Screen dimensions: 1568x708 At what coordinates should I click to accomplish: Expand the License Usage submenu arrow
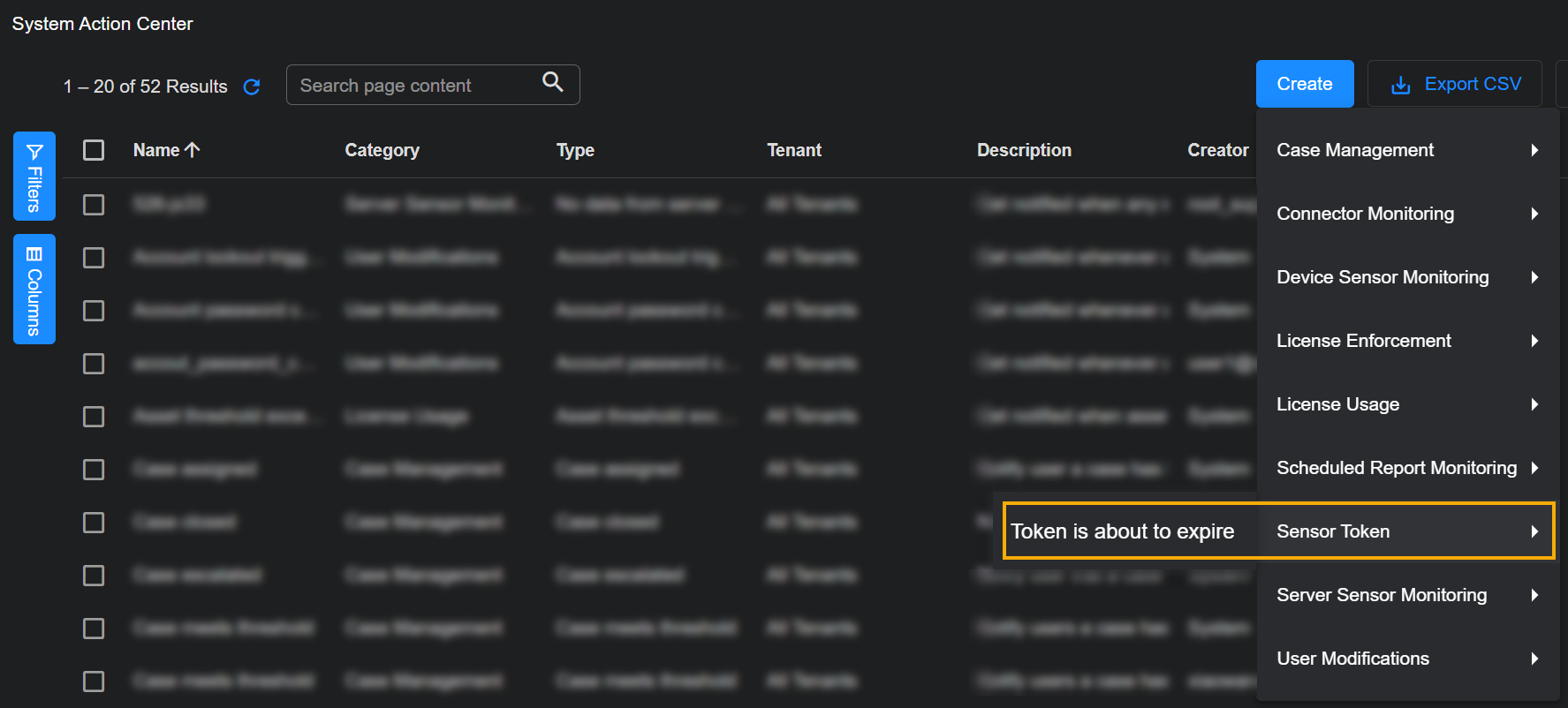[1534, 404]
